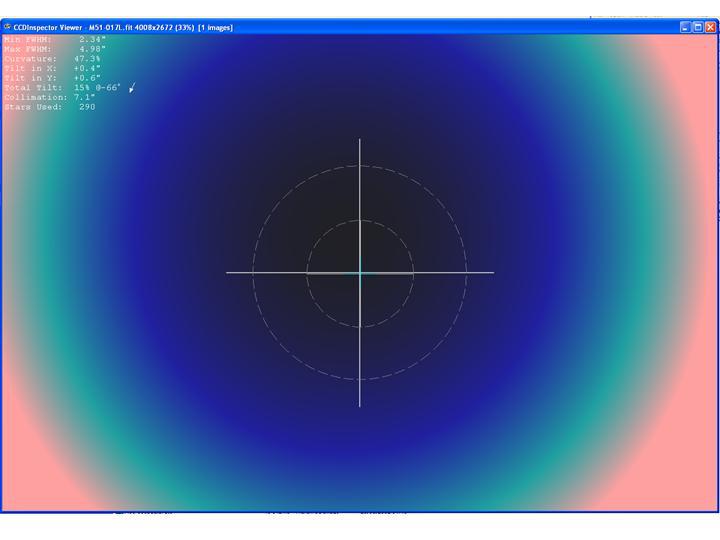
Task: Click the Collimation 7.1" reading
Action: [x=50, y=97]
